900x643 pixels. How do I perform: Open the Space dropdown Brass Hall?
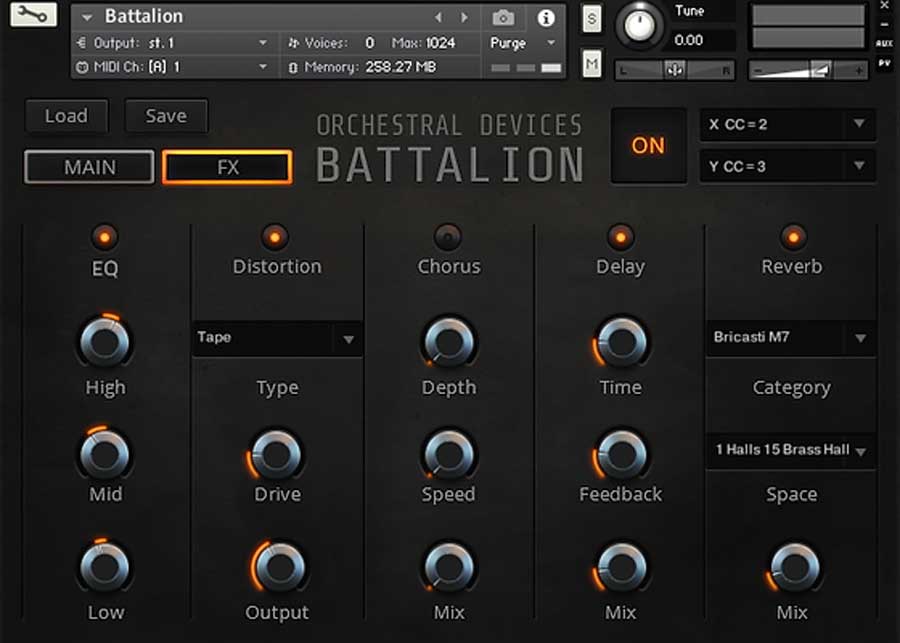point(790,450)
